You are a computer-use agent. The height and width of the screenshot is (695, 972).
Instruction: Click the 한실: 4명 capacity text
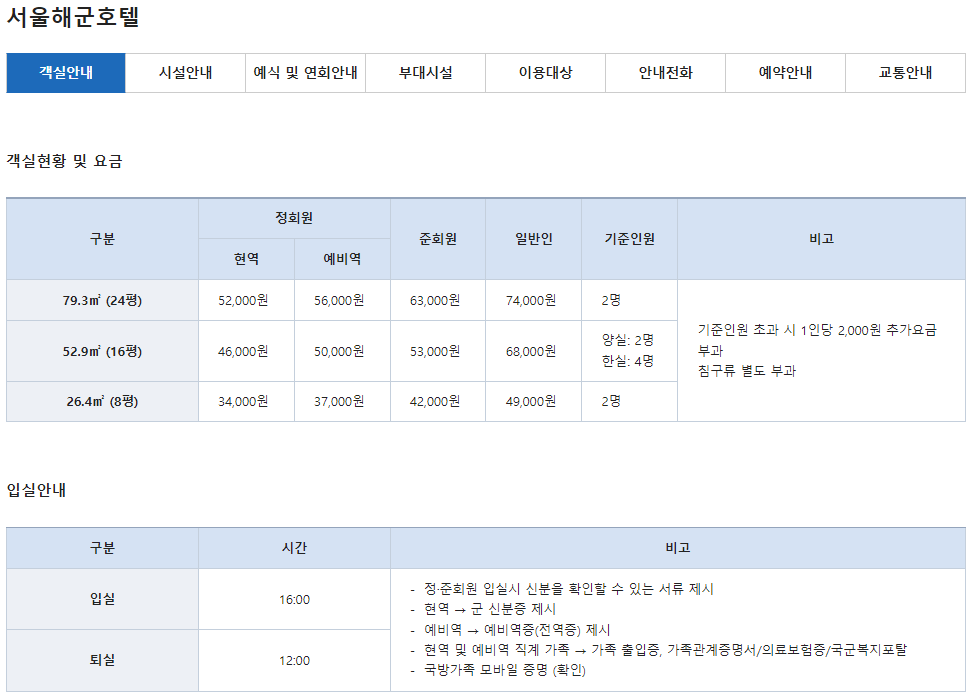click(x=627, y=361)
